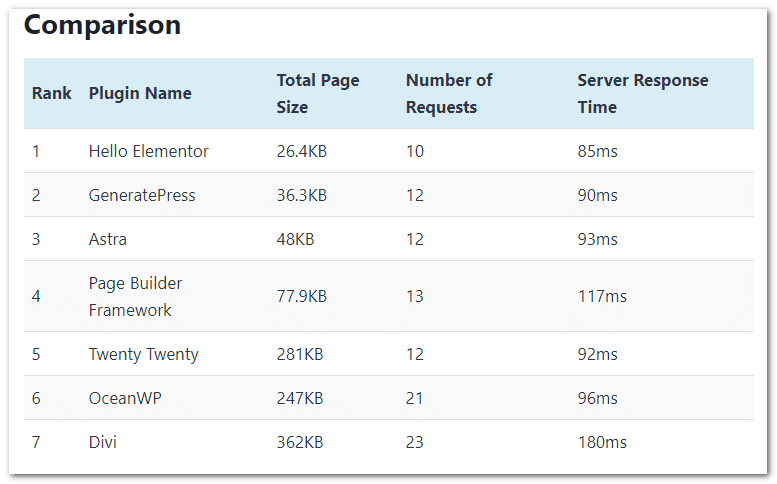Click the OceanWP plugin name
777x484 pixels.
(x=125, y=398)
